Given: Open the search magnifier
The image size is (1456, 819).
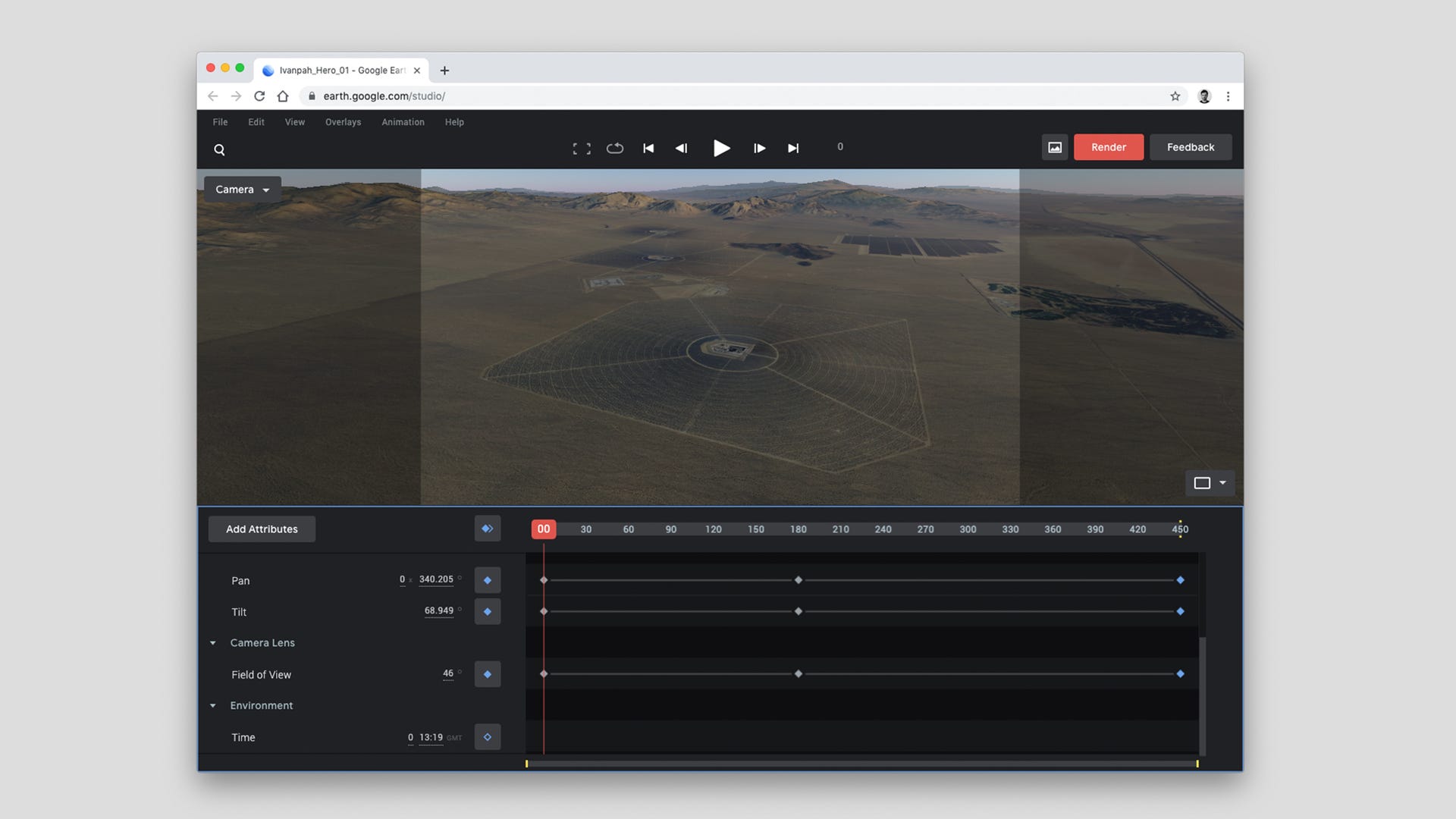Looking at the screenshot, I should pos(219,149).
